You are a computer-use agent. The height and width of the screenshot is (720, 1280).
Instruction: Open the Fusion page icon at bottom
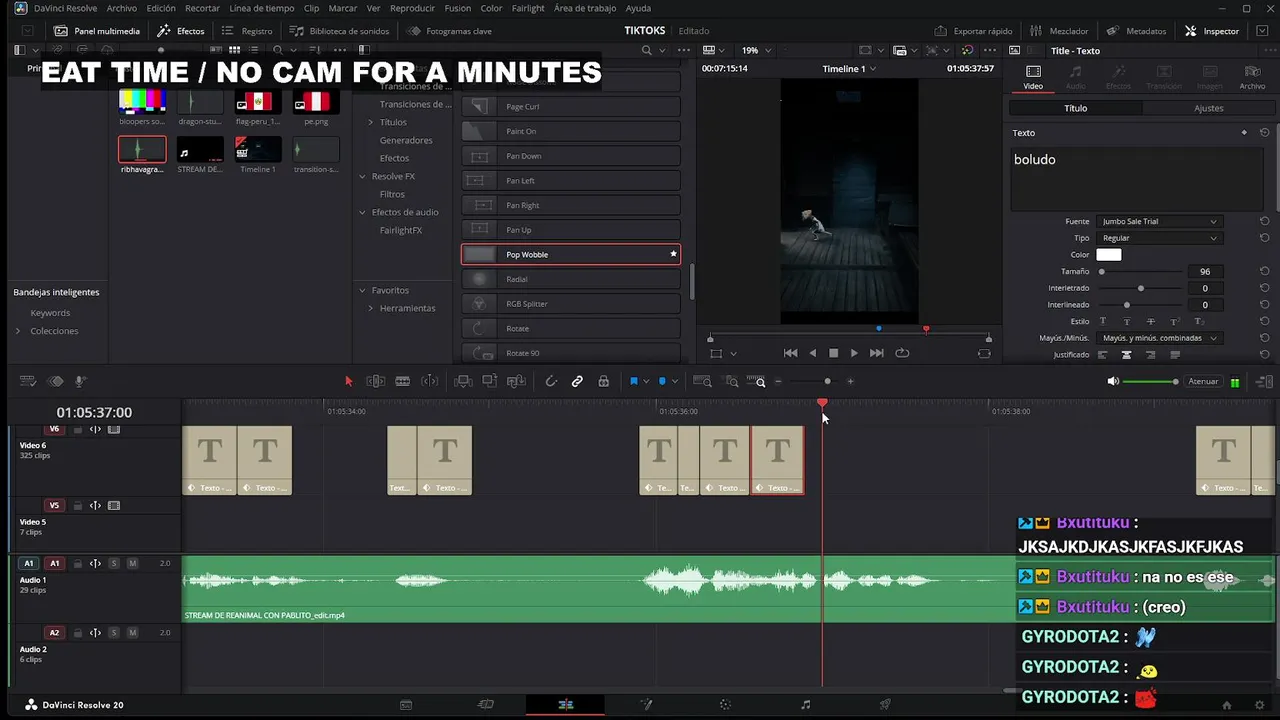[646, 705]
